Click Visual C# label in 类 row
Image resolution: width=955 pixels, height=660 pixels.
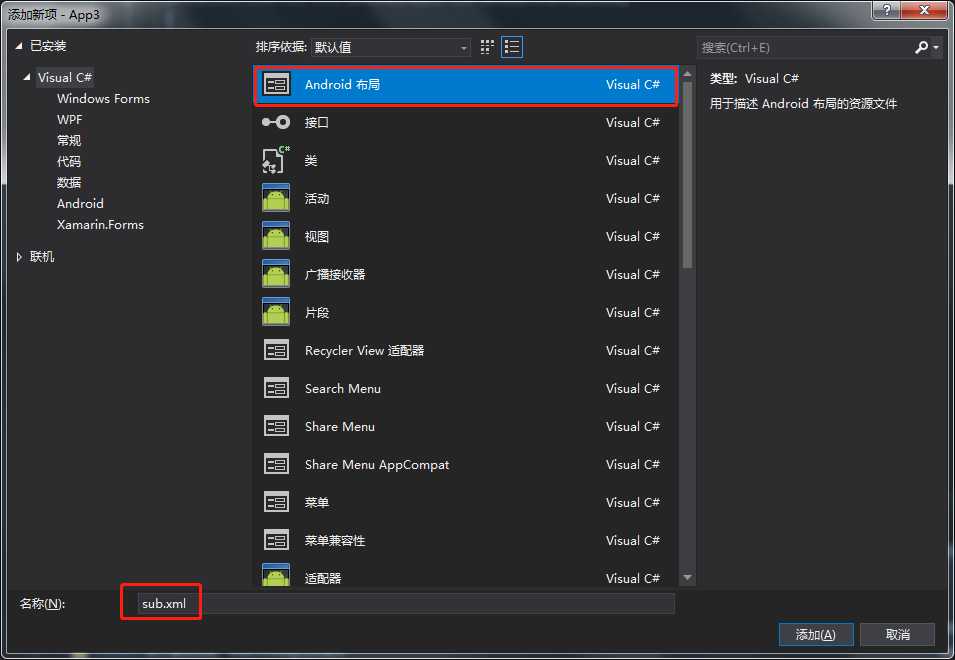point(633,161)
